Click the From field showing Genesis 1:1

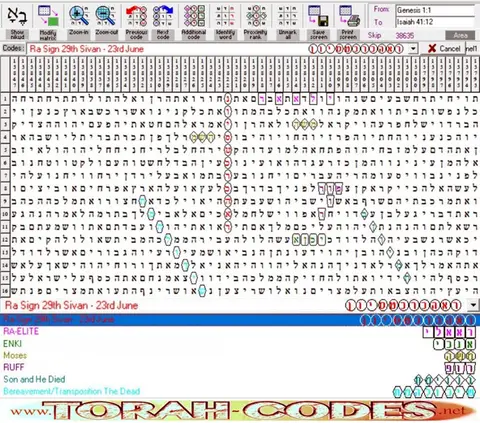click(x=435, y=10)
